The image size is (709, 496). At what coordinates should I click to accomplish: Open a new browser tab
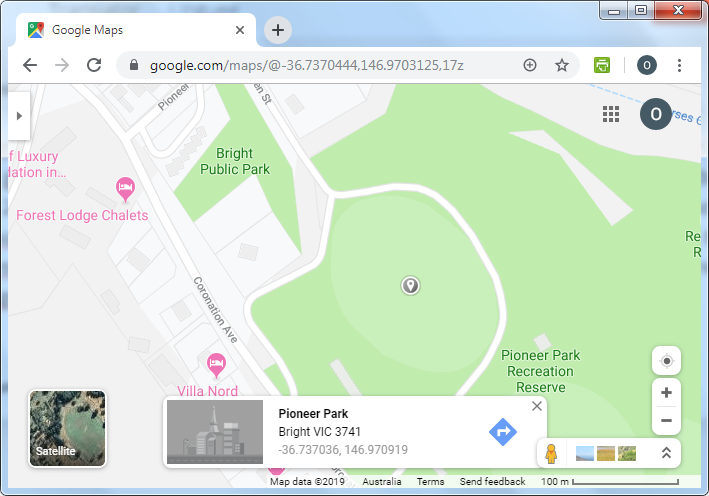278,30
